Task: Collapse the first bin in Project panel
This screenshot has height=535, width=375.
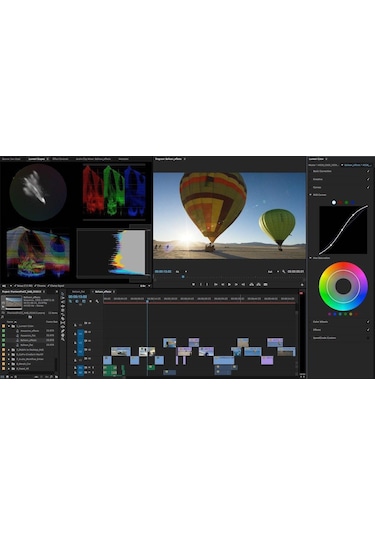Action: [x=9, y=326]
